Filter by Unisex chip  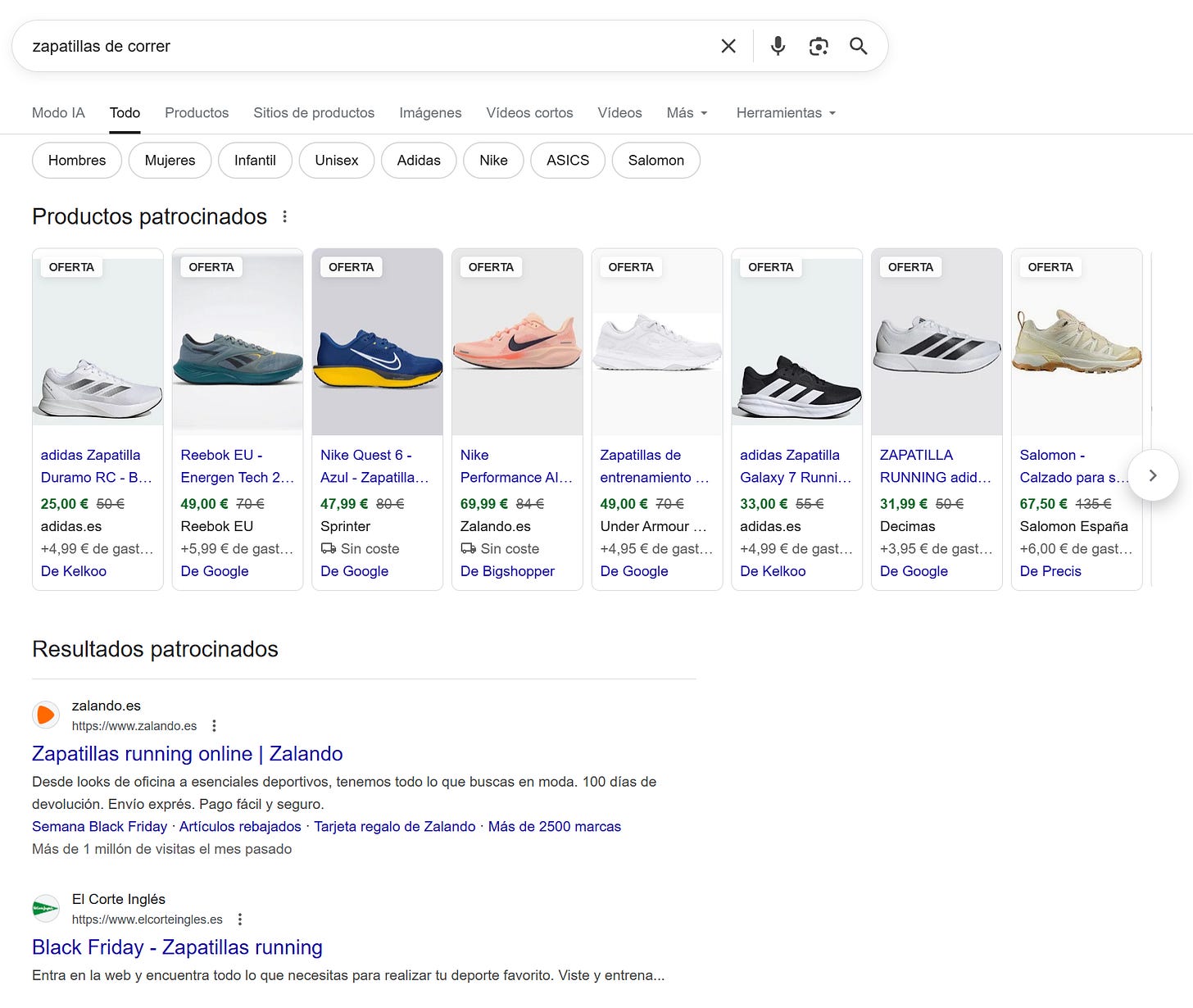(337, 161)
